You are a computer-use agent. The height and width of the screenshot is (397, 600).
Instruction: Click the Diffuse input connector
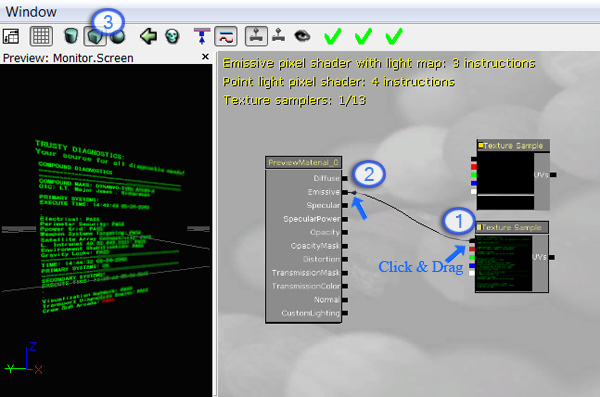[345, 178]
